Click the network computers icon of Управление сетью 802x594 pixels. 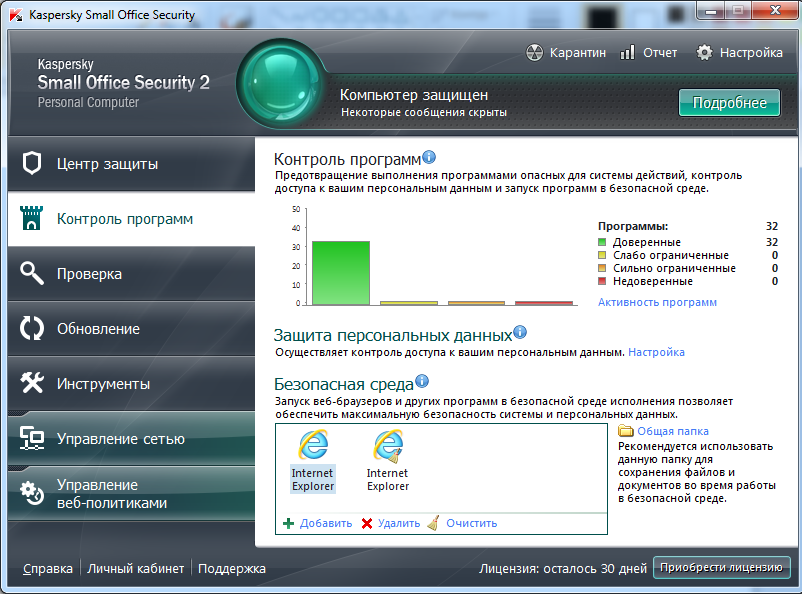(x=32, y=438)
